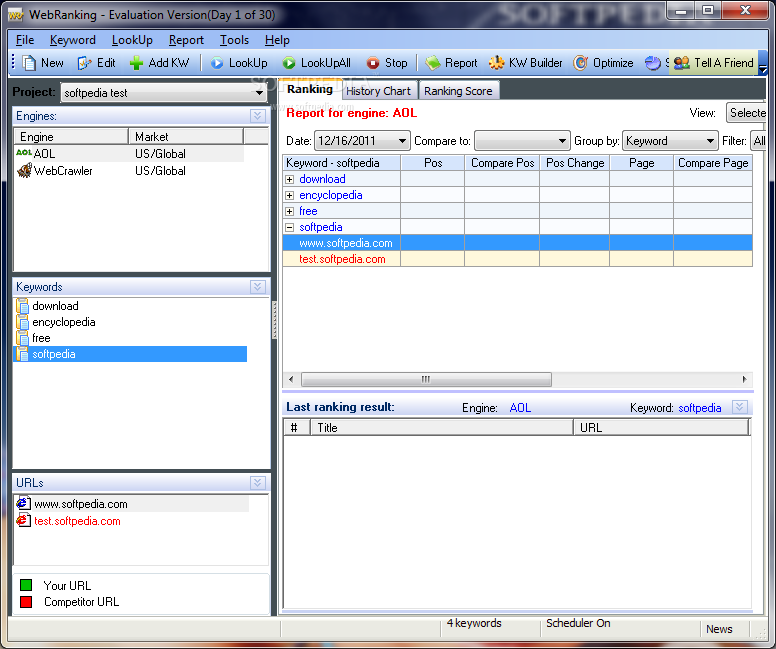
Task: Open the Date dropdown
Action: [x=402, y=141]
